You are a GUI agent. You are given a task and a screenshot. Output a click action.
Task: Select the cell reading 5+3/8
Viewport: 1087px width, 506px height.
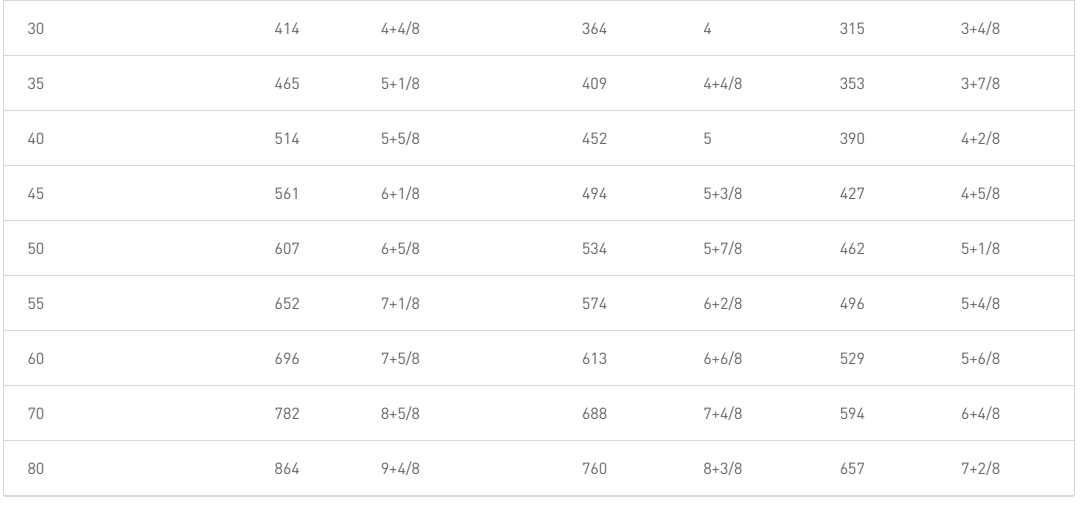point(722,193)
